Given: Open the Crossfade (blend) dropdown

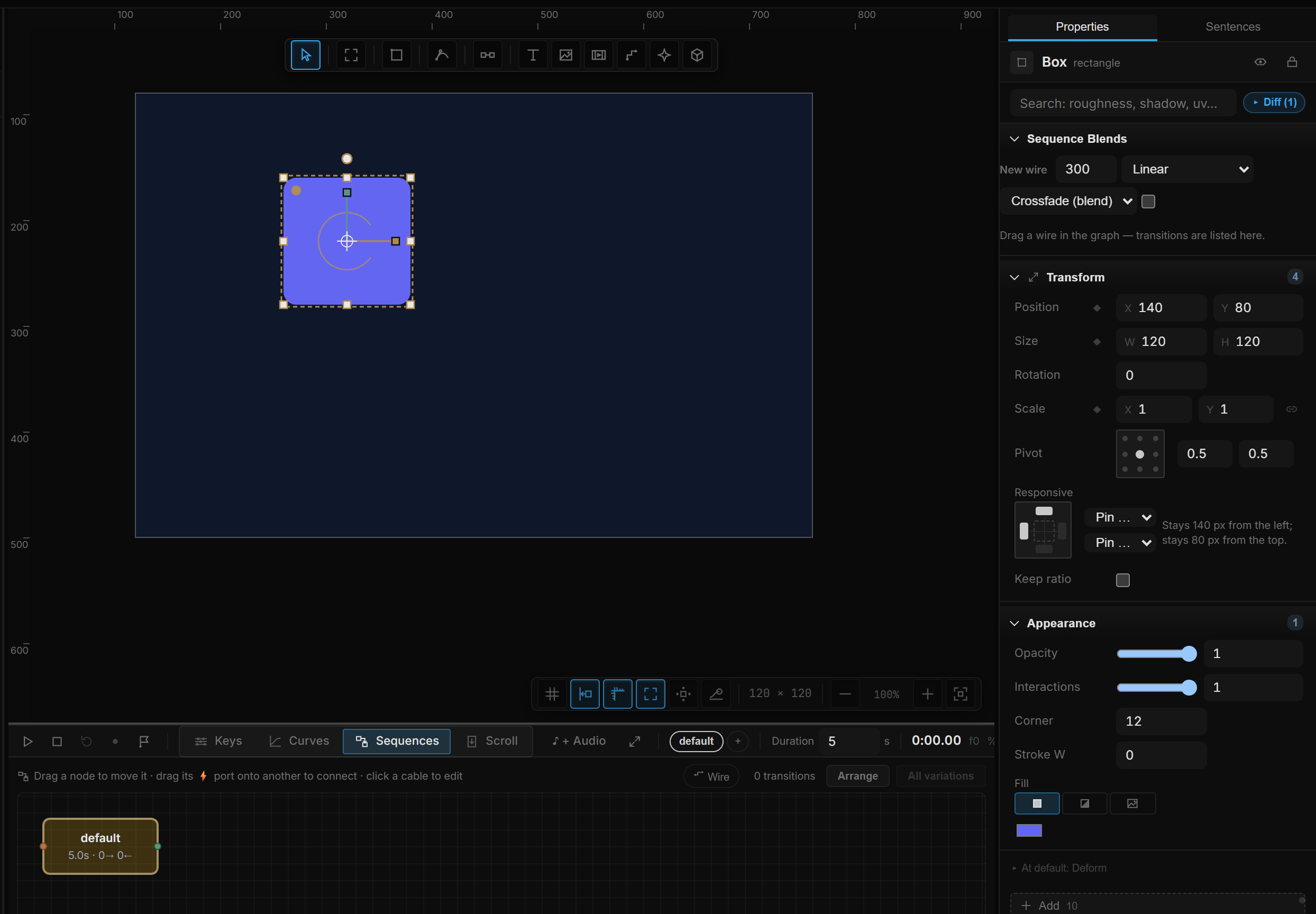Looking at the screenshot, I should click(1068, 202).
